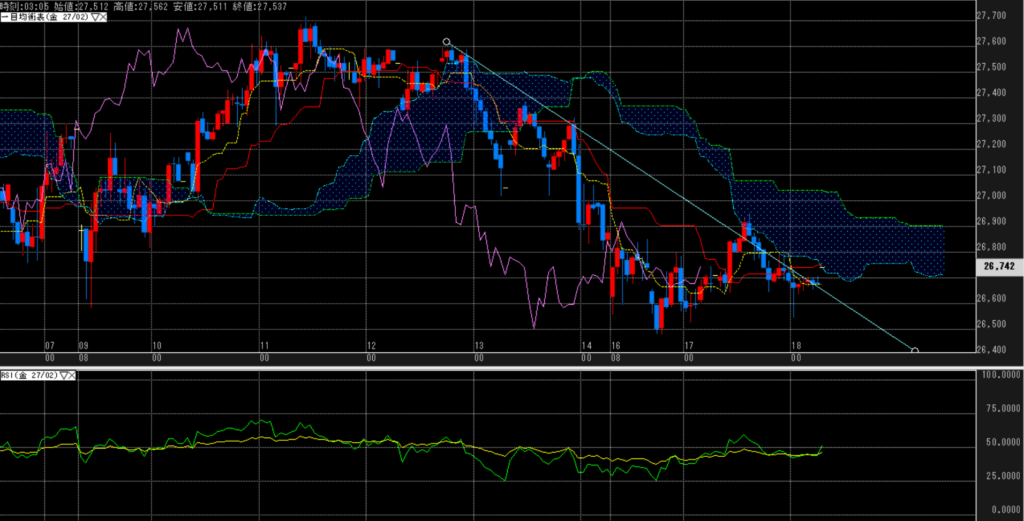Click the date marker 13 on time axis
1024x521 pixels.
point(479,345)
